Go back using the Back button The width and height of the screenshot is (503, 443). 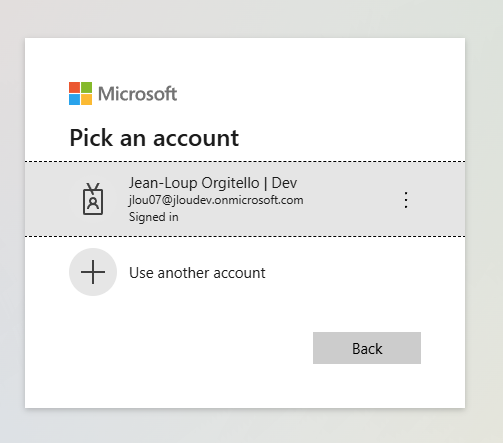pos(367,348)
